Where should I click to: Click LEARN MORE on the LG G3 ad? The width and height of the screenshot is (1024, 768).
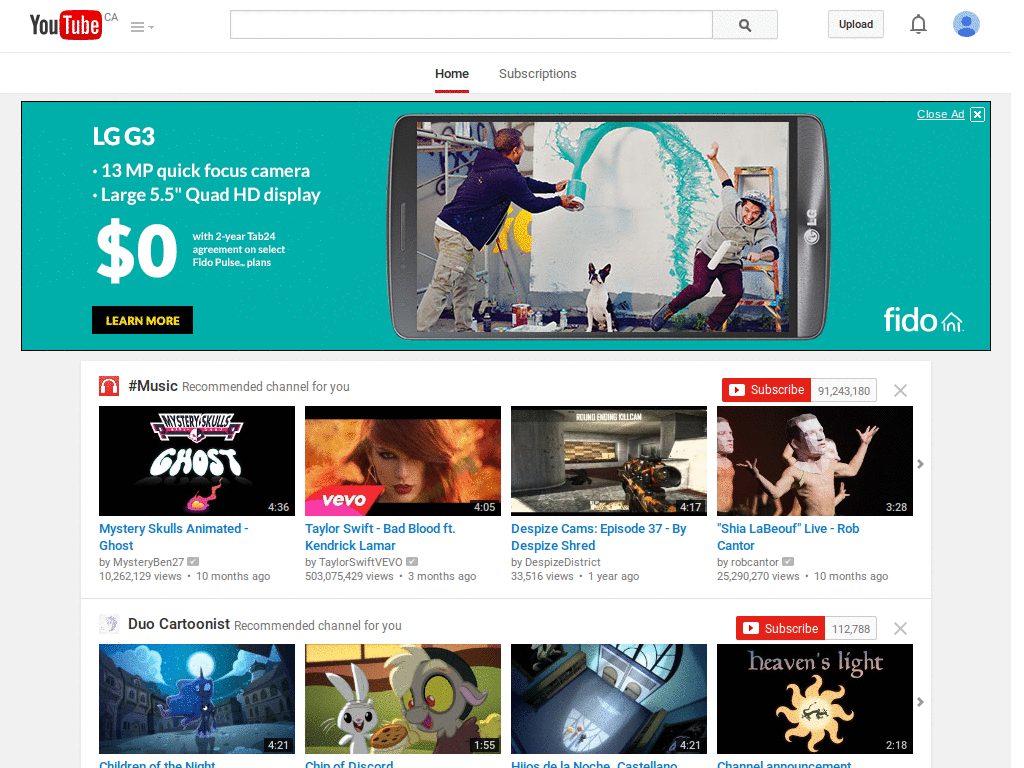click(x=142, y=319)
